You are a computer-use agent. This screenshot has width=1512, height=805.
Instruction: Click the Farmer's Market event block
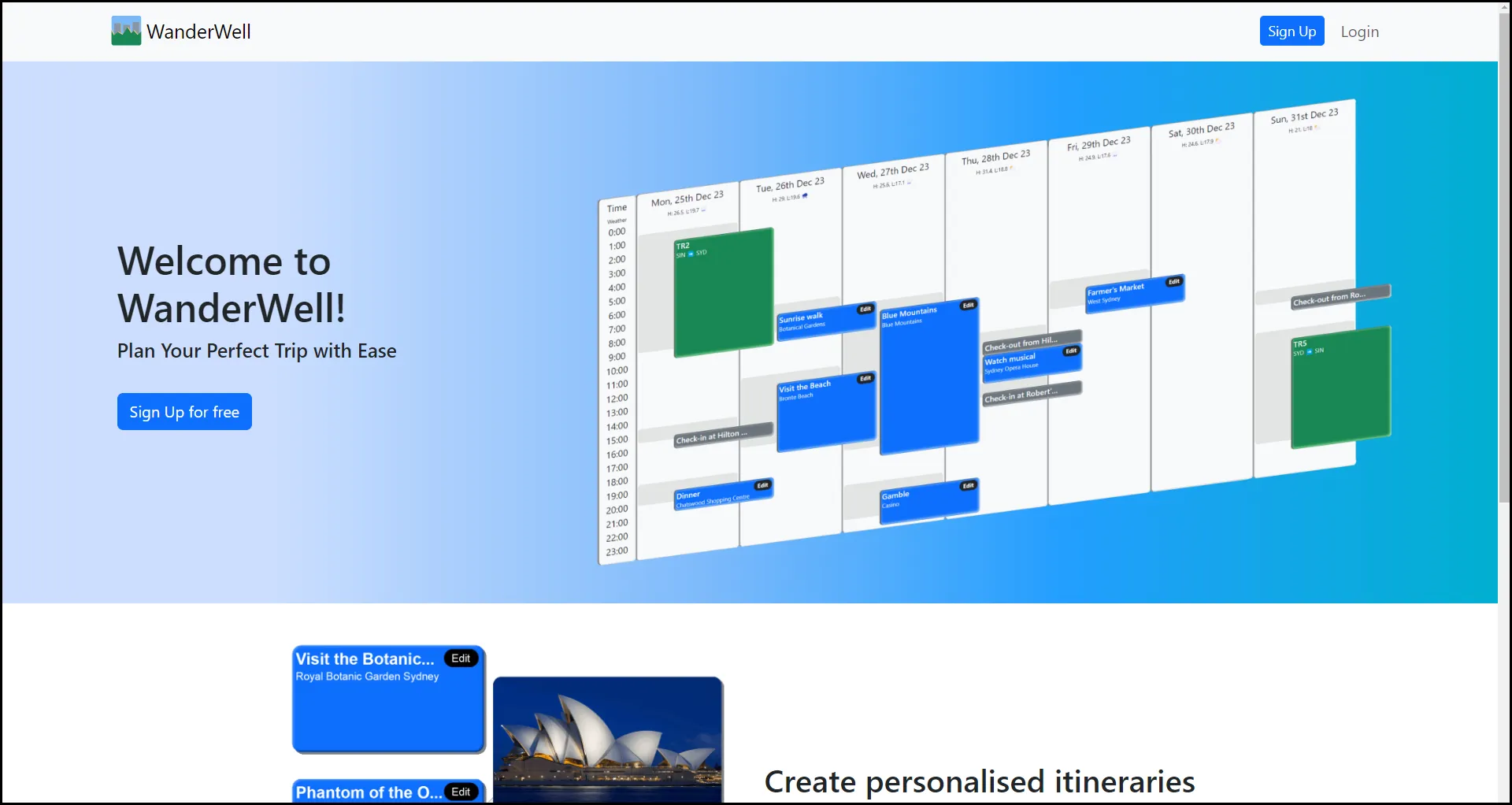(1135, 294)
